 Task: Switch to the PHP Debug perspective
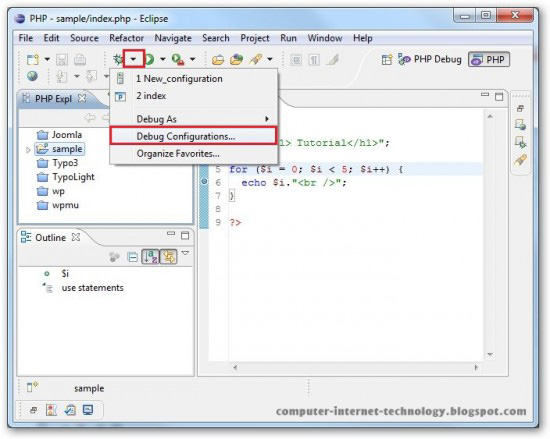click(430, 59)
